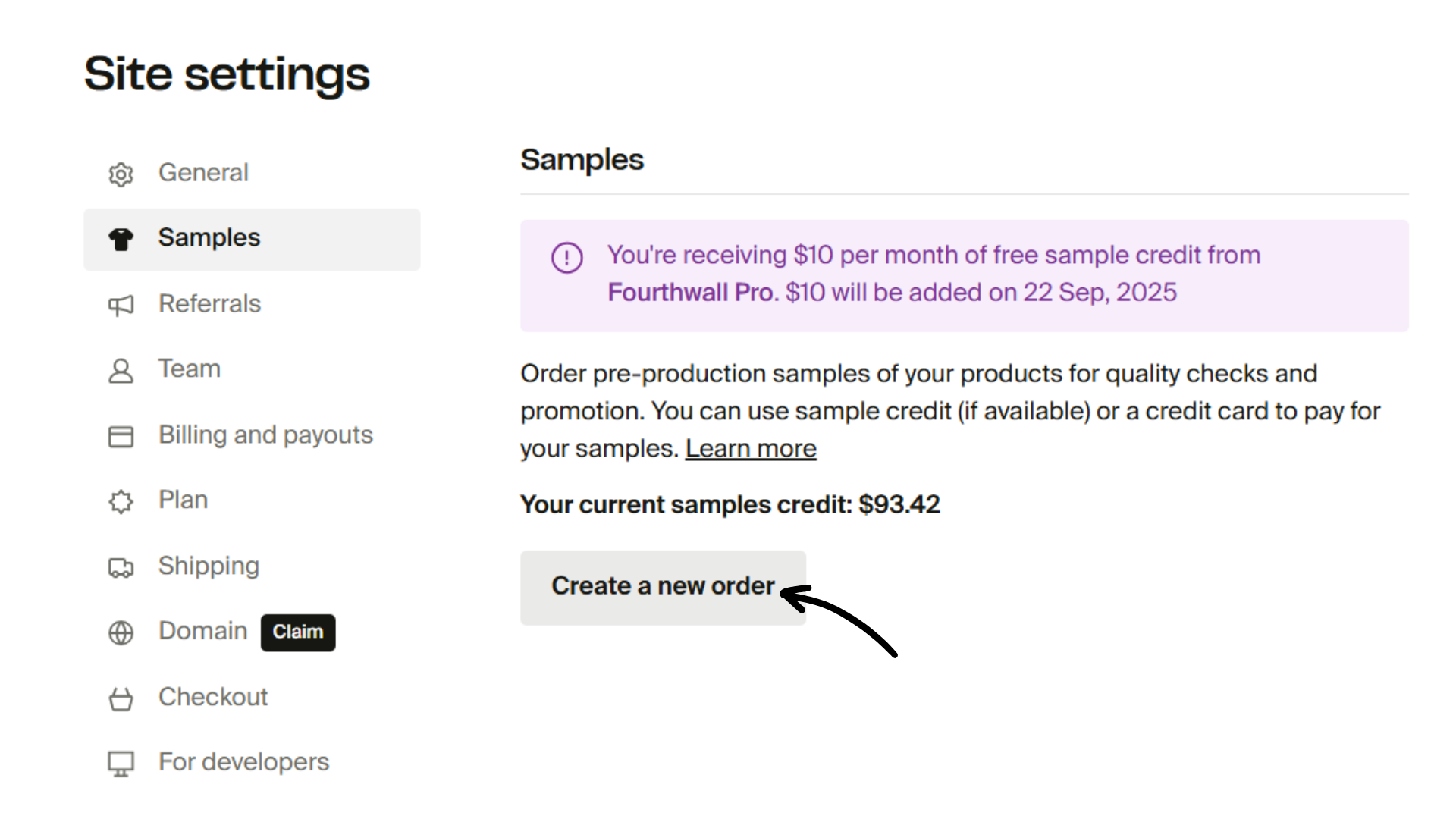The width and height of the screenshot is (1456, 819).
Task: Click the purple sample credit notice banner
Action: click(963, 275)
